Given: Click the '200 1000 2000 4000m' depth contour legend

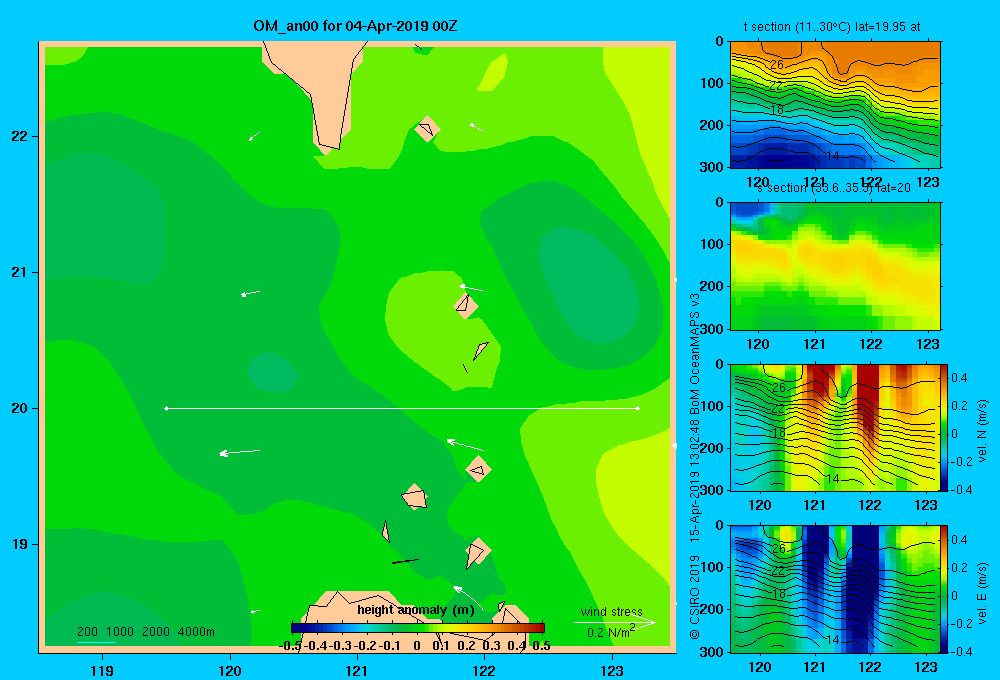Looking at the screenshot, I should pos(145,632).
